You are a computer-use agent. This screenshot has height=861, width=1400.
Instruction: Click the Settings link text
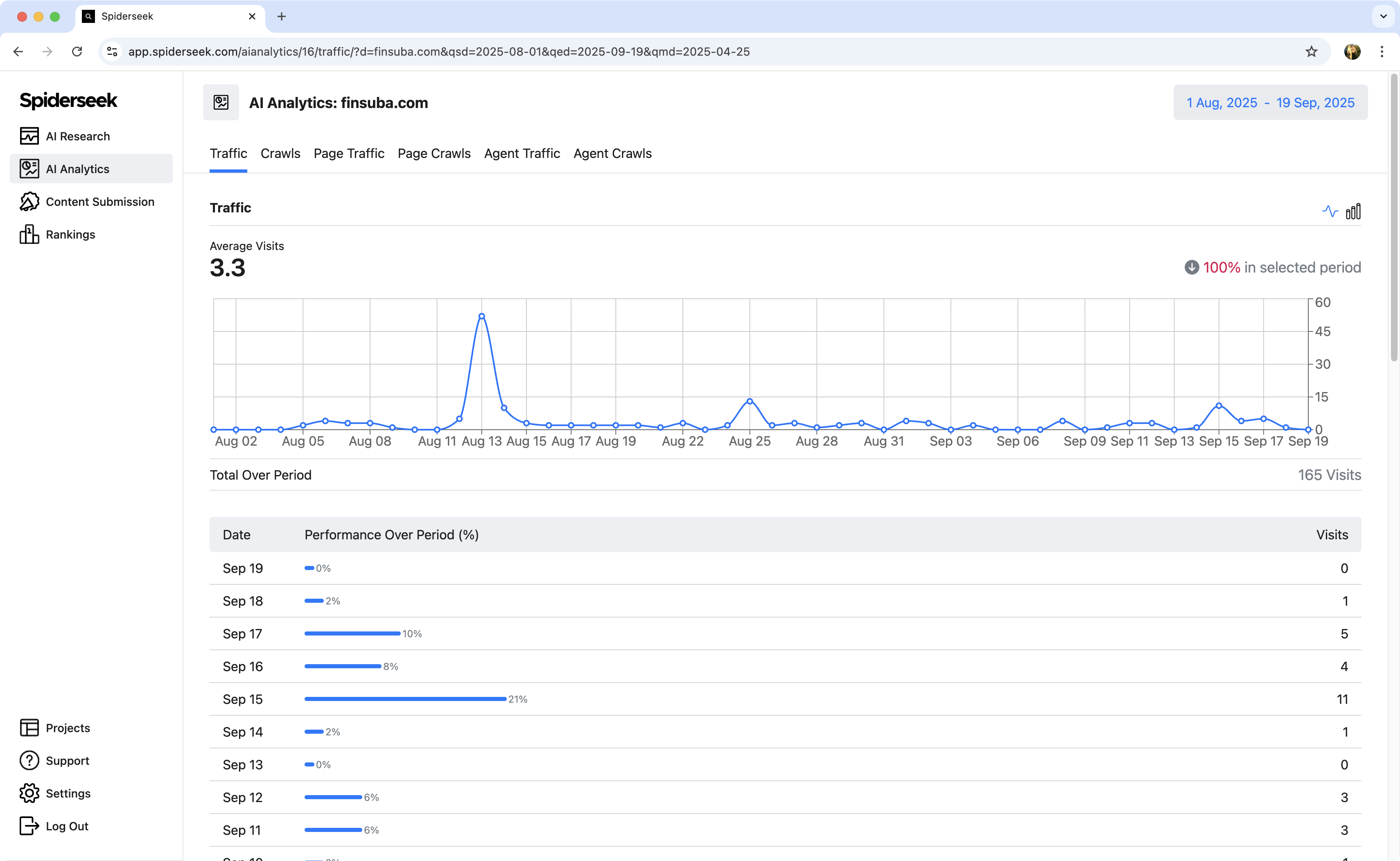pyautogui.click(x=68, y=793)
